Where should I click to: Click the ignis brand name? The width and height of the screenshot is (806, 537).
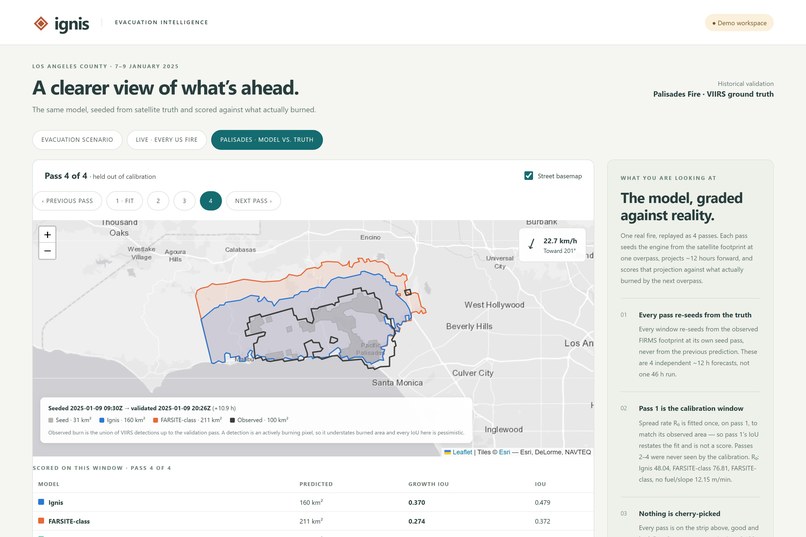point(72,24)
